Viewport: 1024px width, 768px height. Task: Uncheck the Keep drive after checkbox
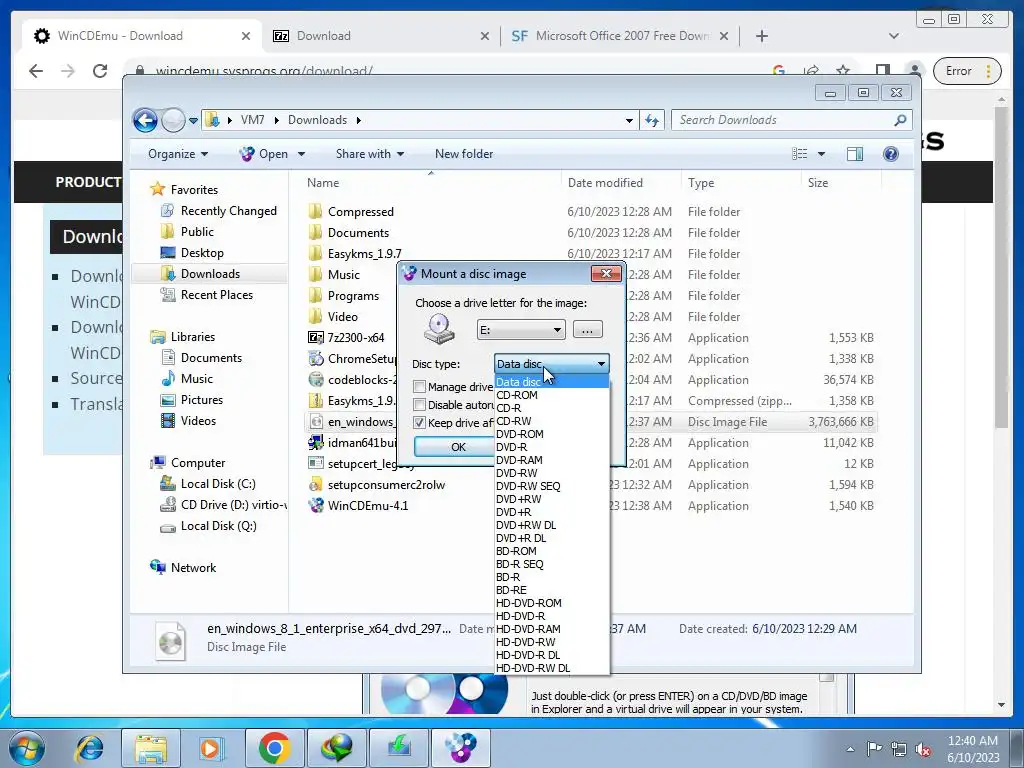tap(419, 423)
